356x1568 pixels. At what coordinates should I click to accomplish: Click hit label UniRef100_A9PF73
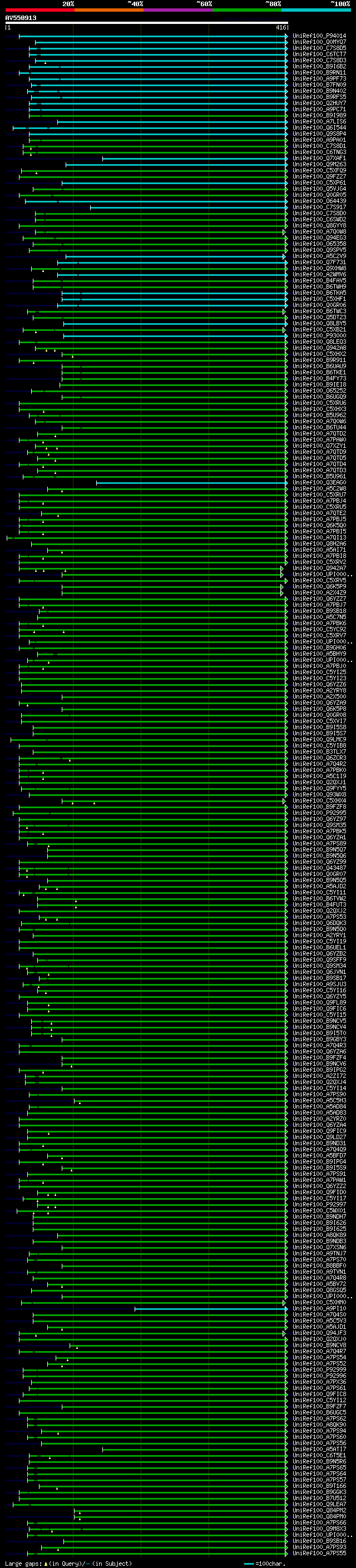(319, 78)
